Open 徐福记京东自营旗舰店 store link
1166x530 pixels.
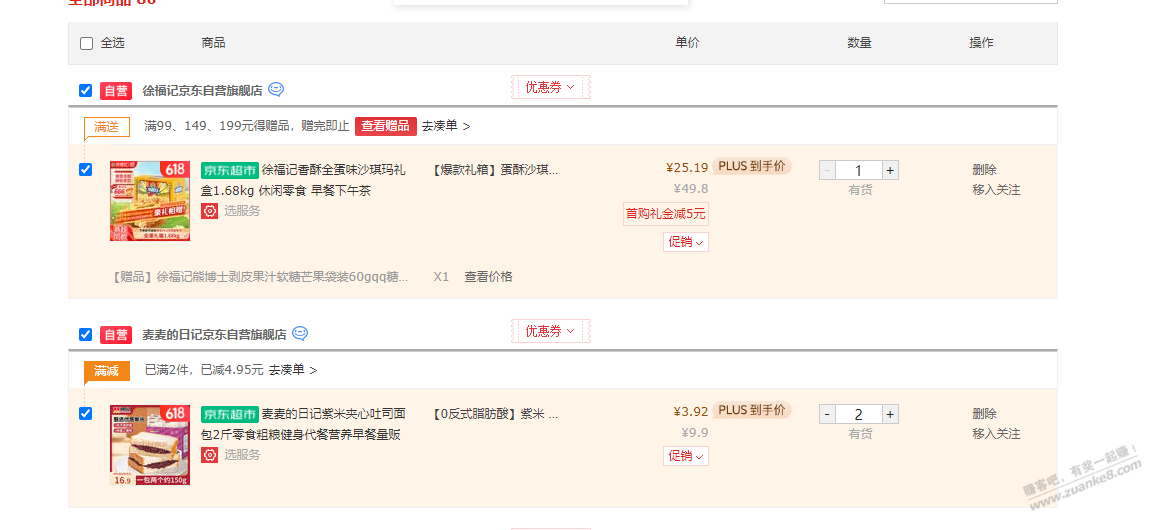(x=202, y=91)
